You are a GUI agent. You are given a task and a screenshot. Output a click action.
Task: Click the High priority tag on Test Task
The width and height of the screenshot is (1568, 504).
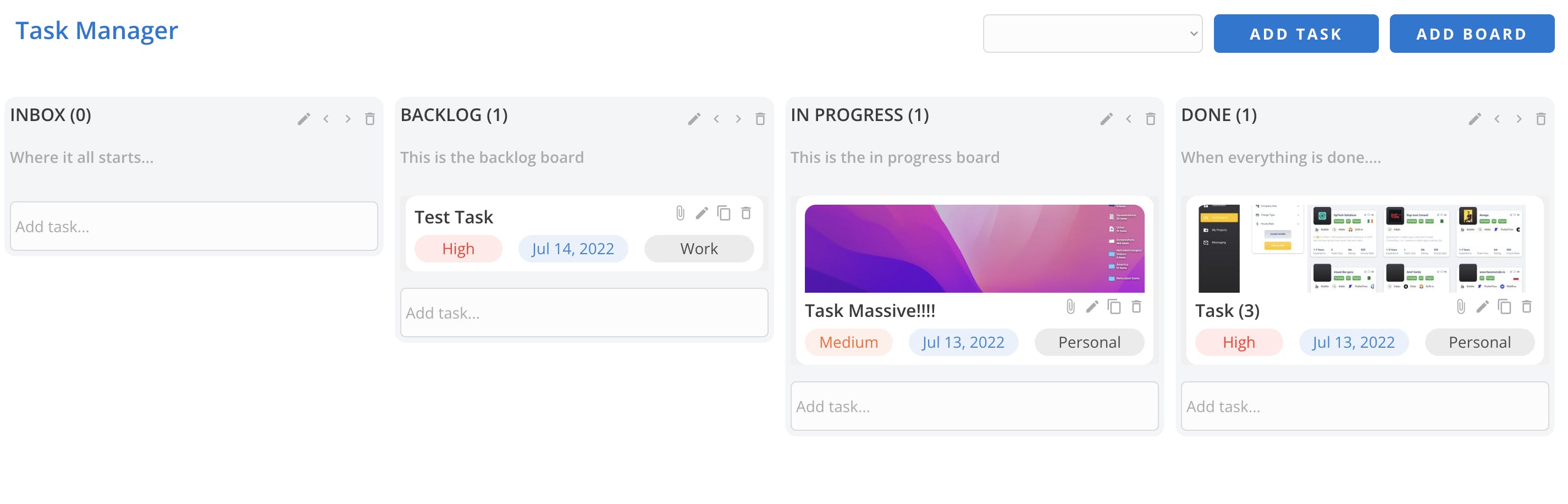click(x=458, y=249)
